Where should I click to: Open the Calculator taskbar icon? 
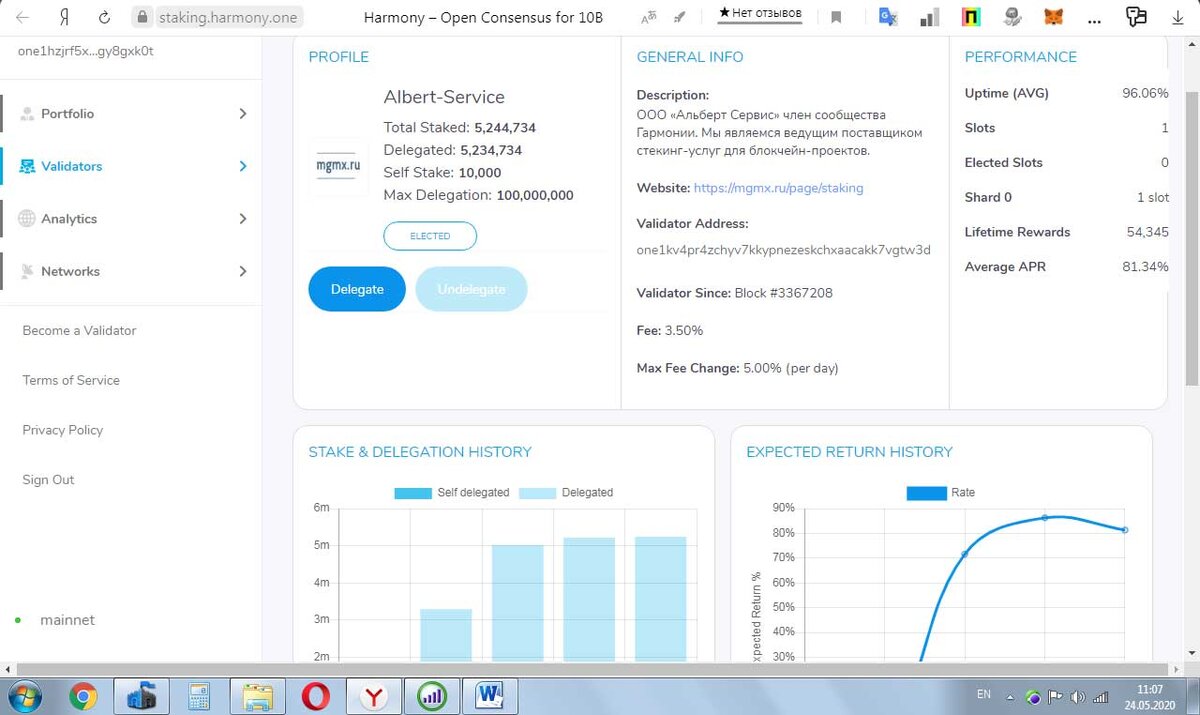(198, 695)
